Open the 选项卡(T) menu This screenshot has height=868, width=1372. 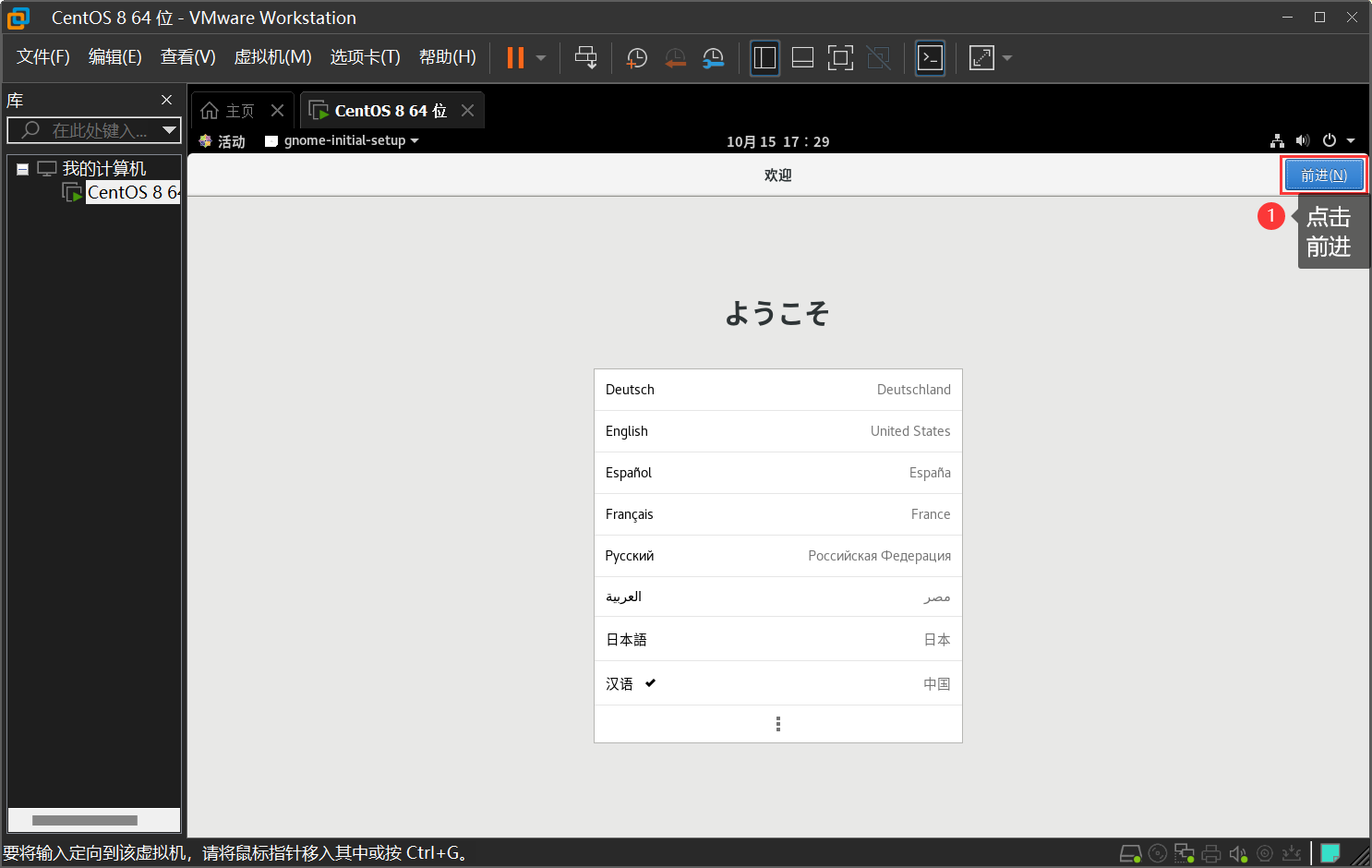[x=366, y=57]
